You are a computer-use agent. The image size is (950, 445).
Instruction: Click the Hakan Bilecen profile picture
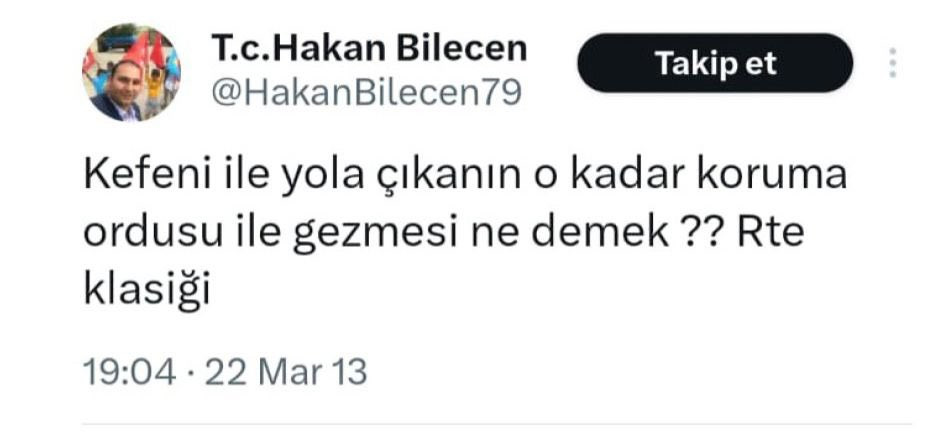pos(131,73)
